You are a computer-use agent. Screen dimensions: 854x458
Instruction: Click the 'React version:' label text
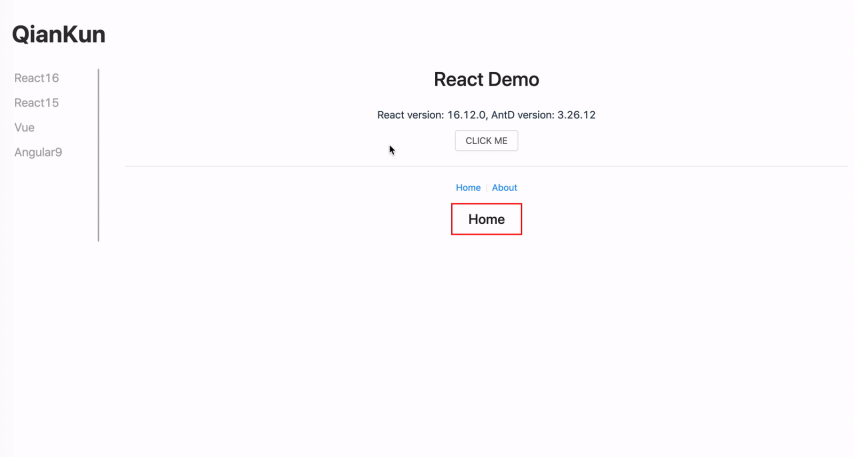point(410,115)
